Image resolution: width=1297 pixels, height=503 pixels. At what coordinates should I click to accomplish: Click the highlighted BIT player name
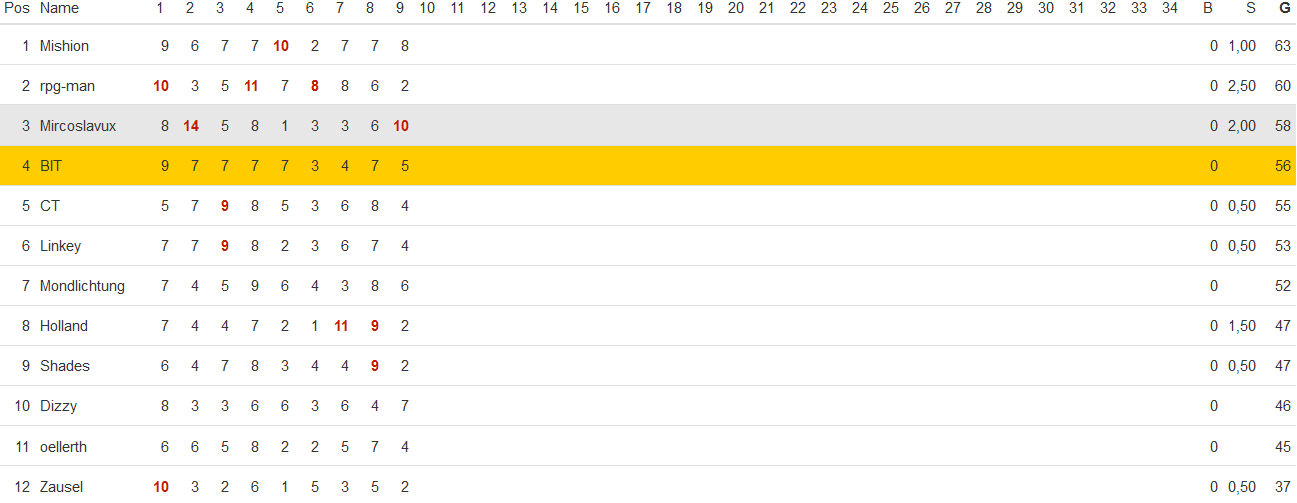[x=51, y=166]
